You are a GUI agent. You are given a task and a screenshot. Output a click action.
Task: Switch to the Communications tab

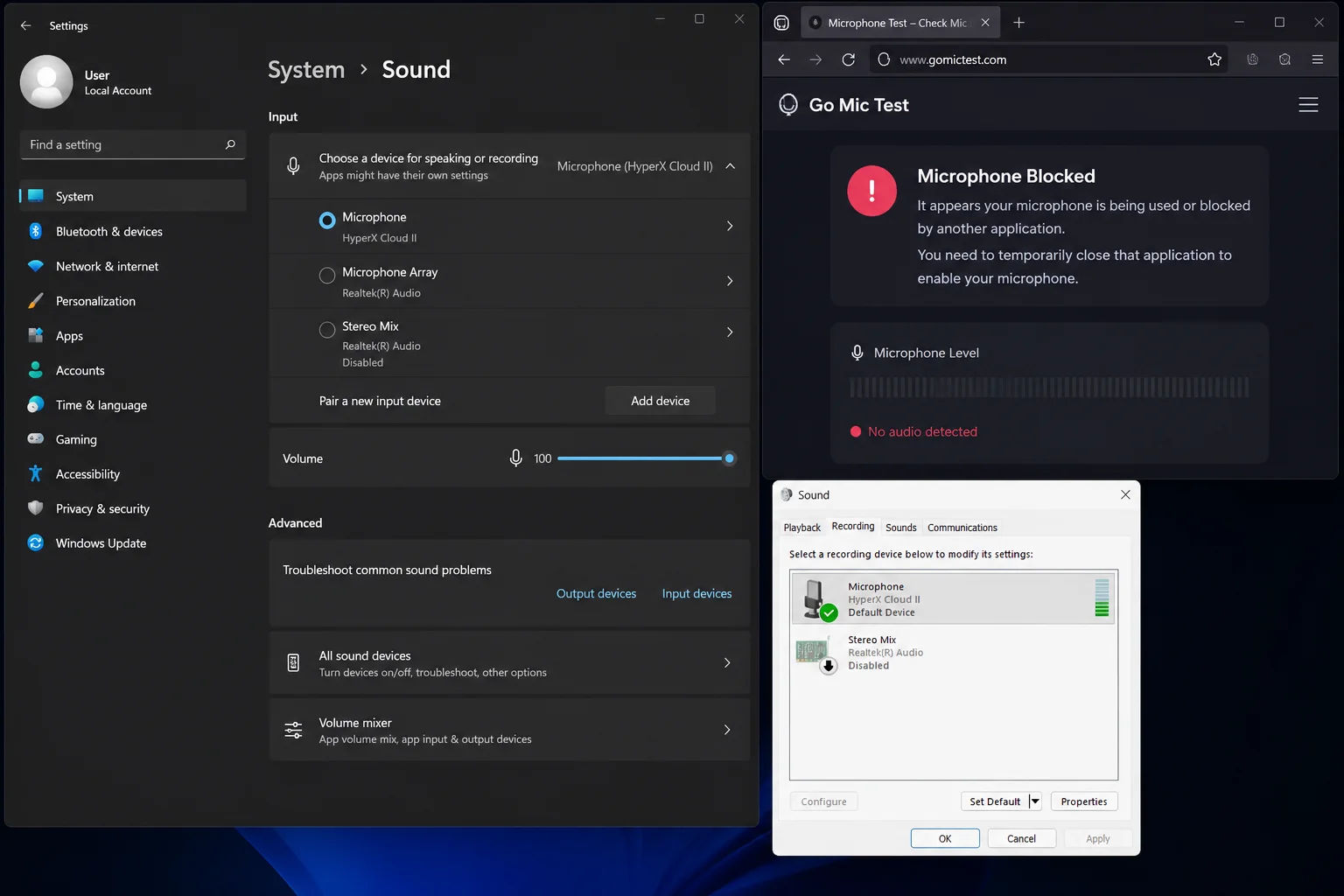tap(962, 528)
